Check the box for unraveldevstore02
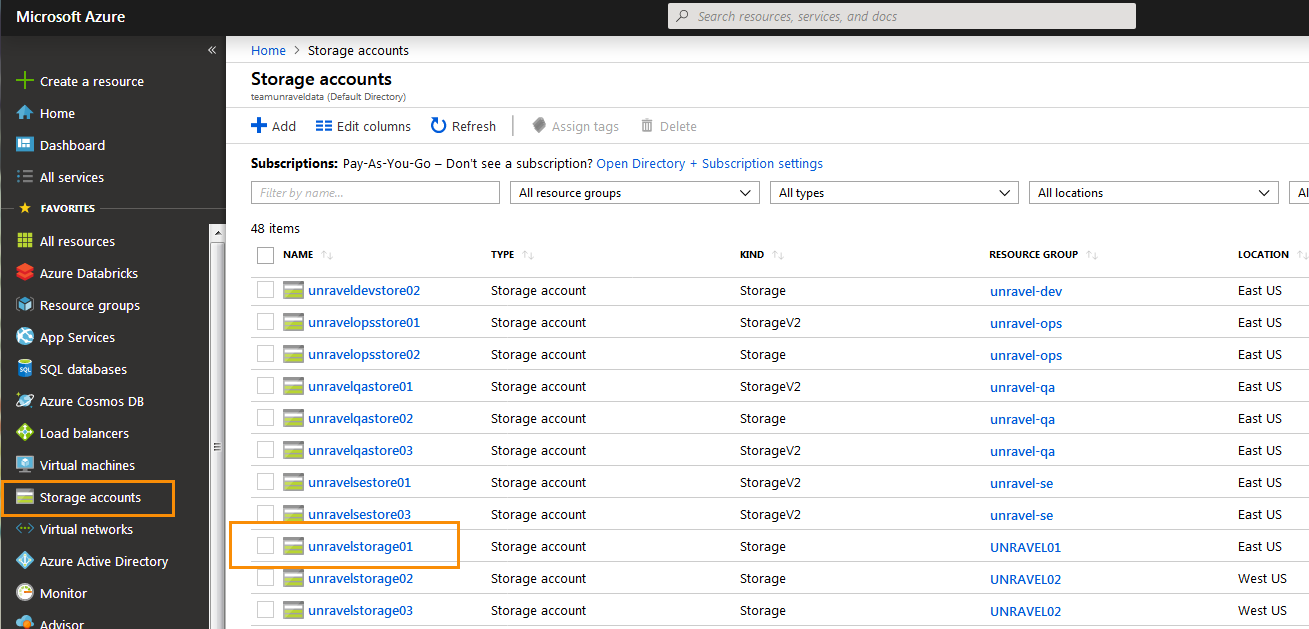 pyautogui.click(x=265, y=290)
